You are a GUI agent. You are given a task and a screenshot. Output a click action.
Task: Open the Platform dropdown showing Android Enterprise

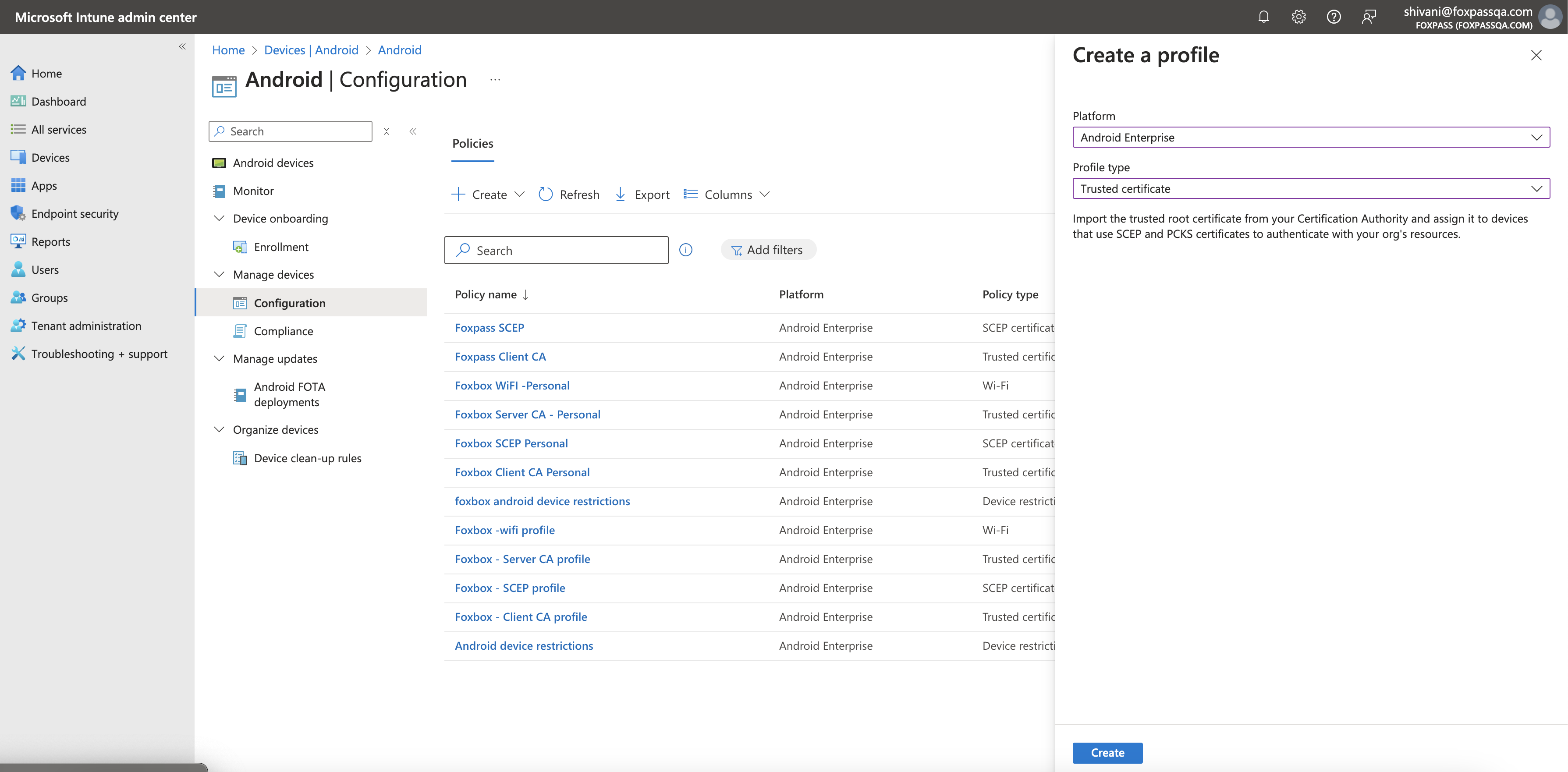[x=1310, y=138]
